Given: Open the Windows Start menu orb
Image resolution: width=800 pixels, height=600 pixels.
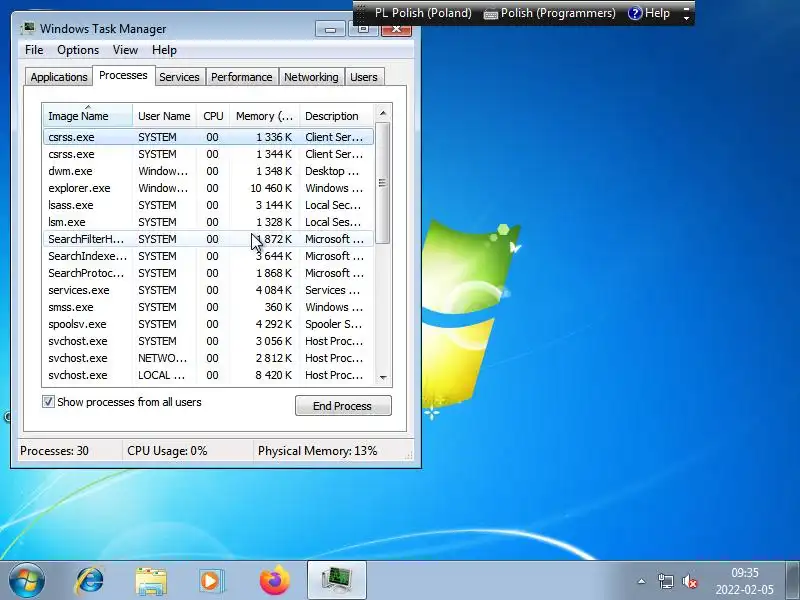Looking at the screenshot, I should [27, 580].
